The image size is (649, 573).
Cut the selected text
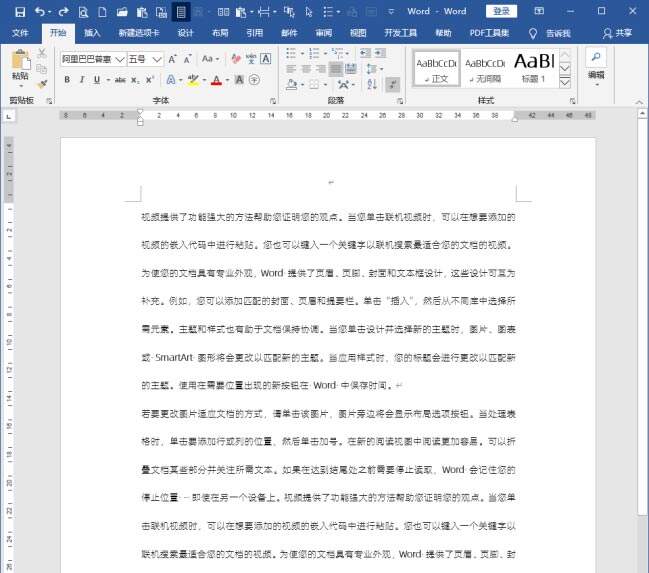tap(41, 53)
